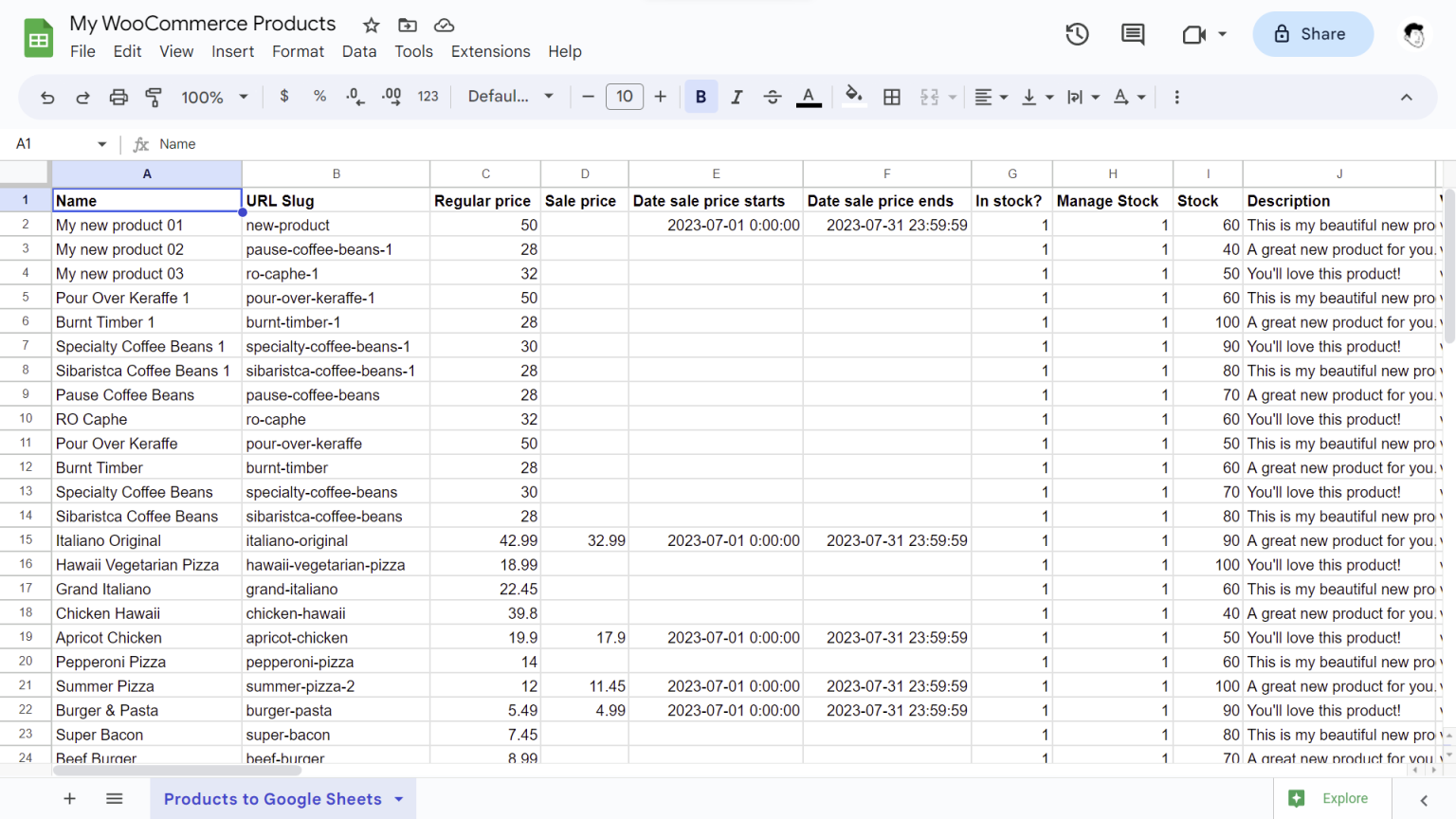Star the My WooCommerce Products spreadsheet
1456x819 pixels.
click(370, 25)
